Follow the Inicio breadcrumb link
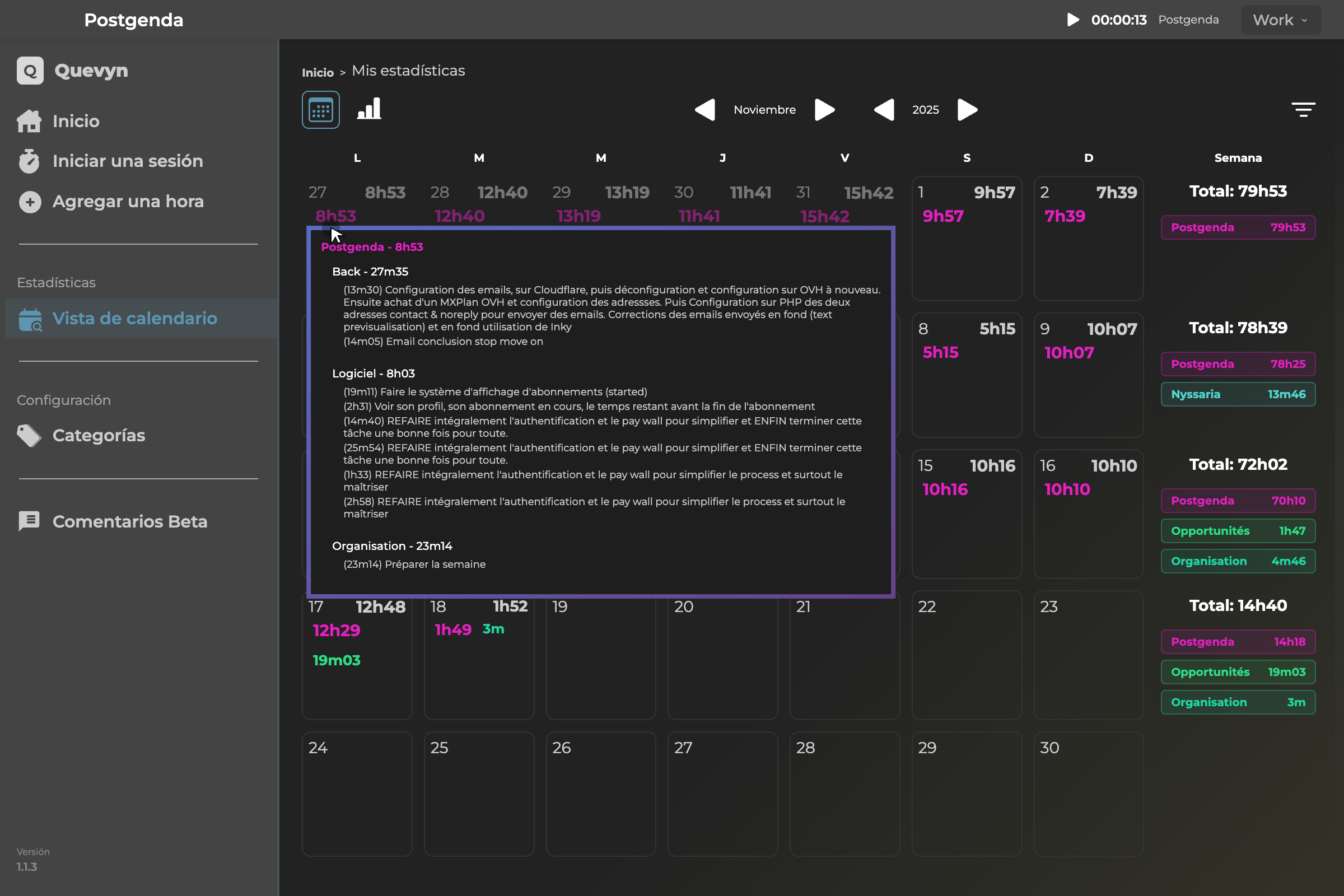The height and width of the screenshot is (896, 1344). tap(318, 73)
